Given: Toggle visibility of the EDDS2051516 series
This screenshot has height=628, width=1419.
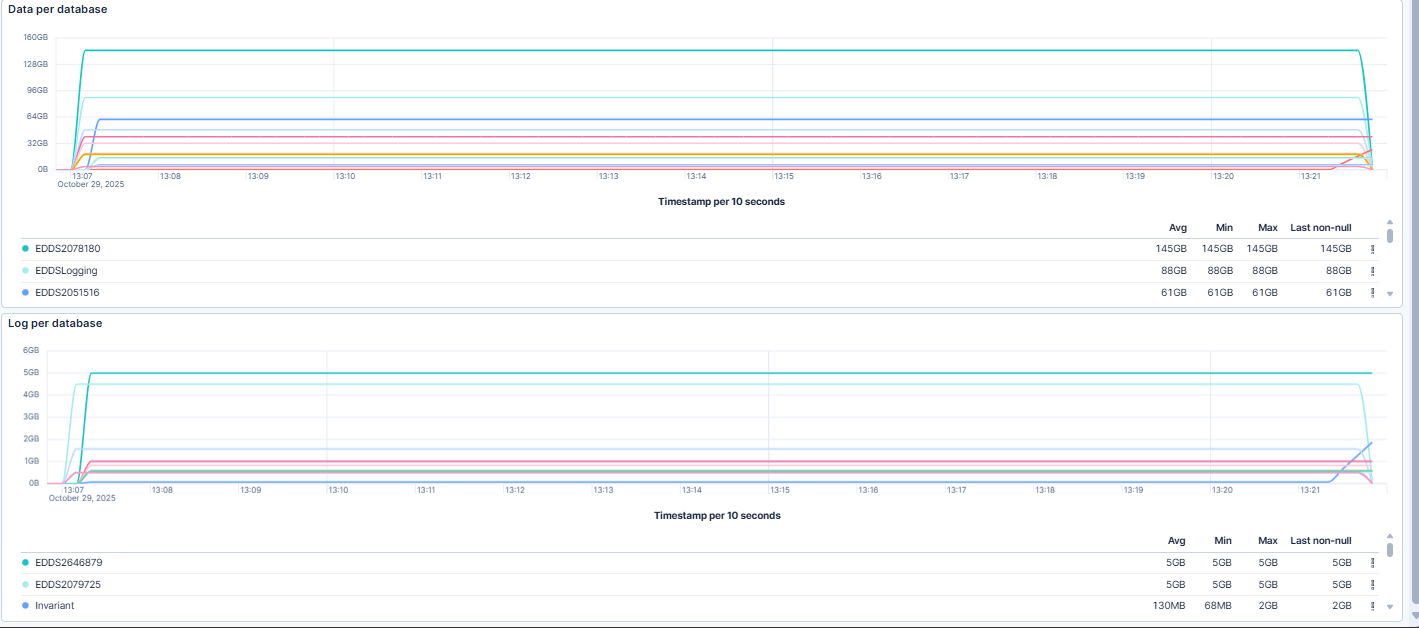Looking at the screenshot, I should pos(66,292).
